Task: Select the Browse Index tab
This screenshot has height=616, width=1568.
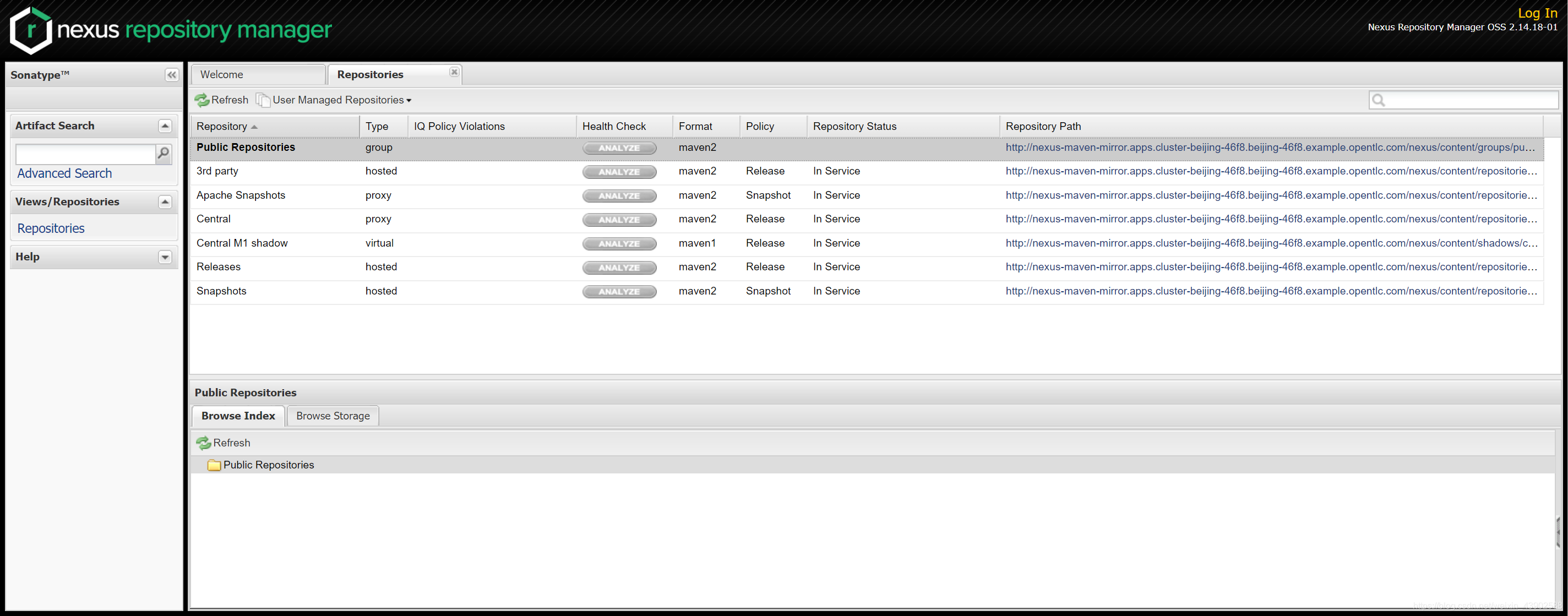Action: (x=238, y=416)
